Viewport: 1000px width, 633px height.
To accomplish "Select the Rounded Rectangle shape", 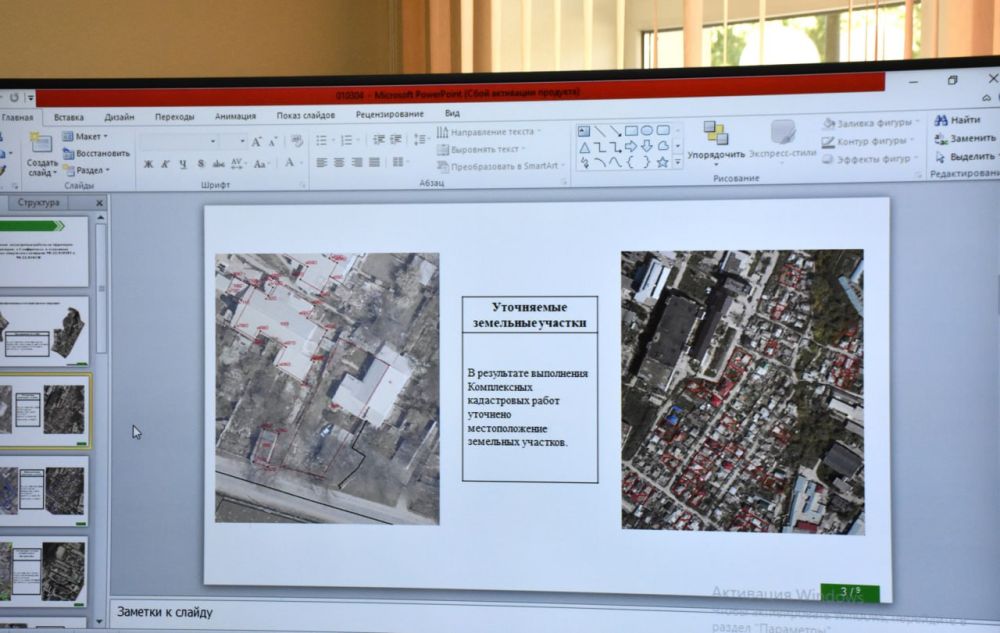I will click(x=663, y=131).
